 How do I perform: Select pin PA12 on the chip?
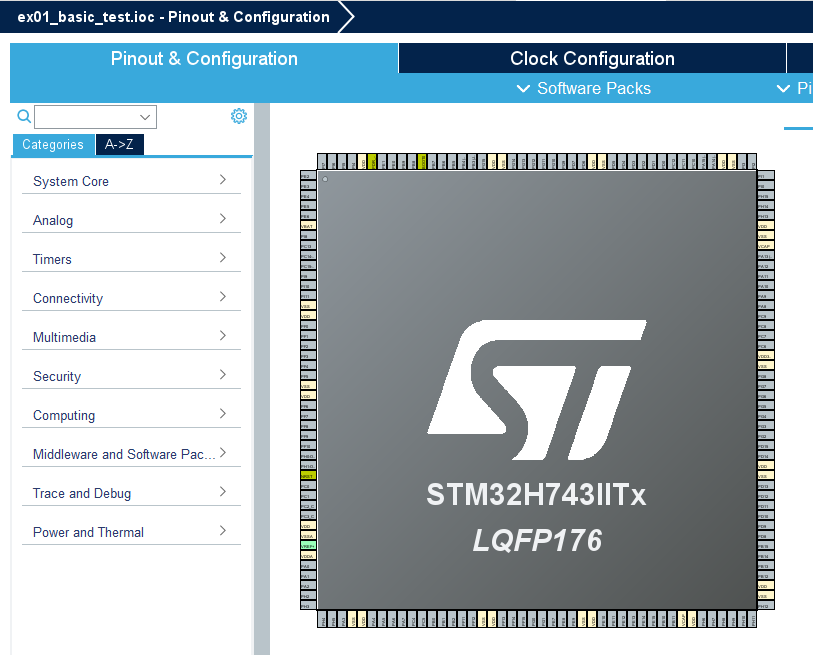point(766,266)
